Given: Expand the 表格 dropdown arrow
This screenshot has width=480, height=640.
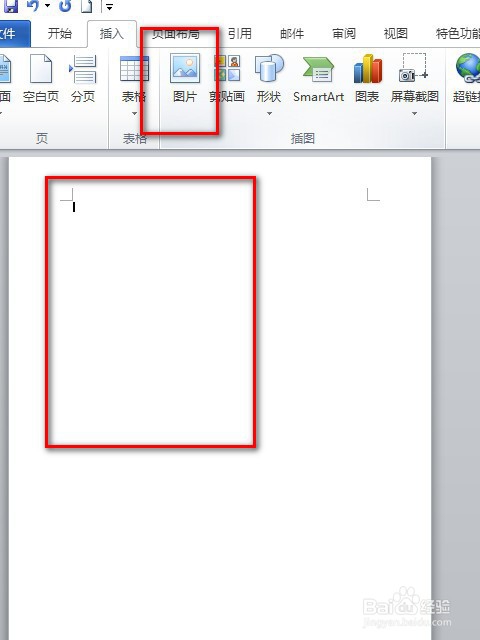Looking at the screenshot, I should [x=134, y=113].
